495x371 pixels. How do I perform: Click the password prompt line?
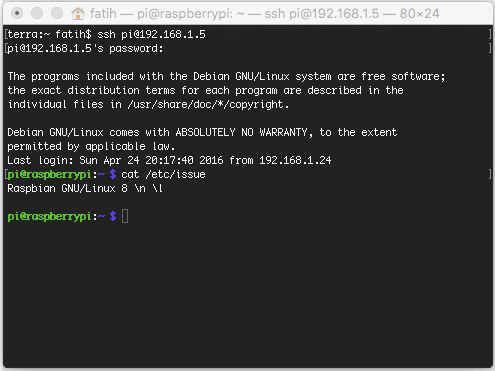coord(85,49)
